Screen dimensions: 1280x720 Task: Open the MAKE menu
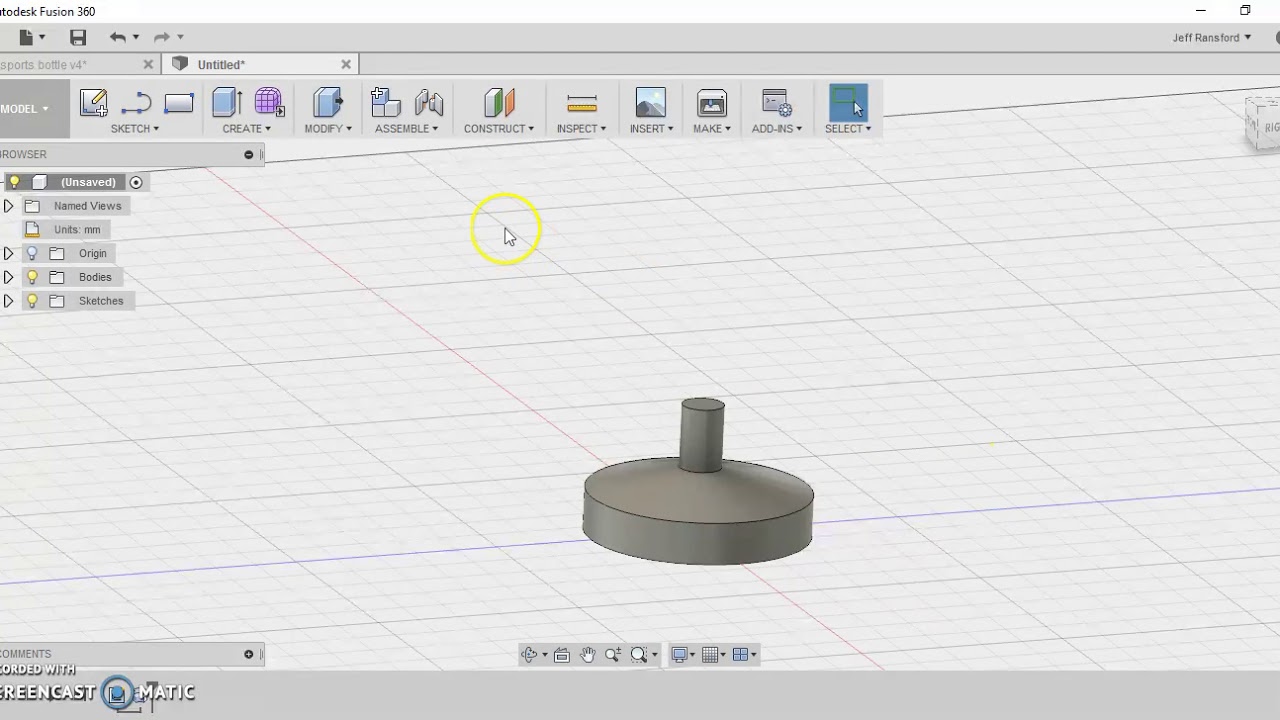point(712,128)
